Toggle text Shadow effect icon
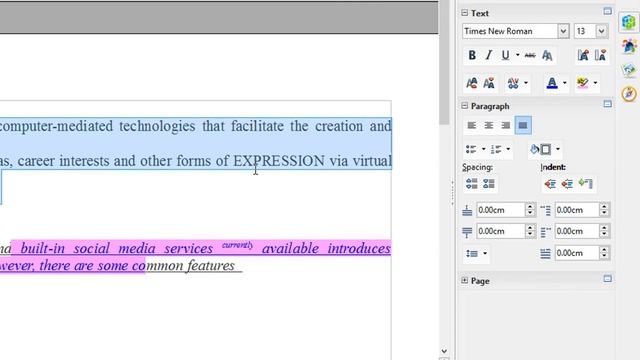The image size is (640, 360). click(547, 55)
